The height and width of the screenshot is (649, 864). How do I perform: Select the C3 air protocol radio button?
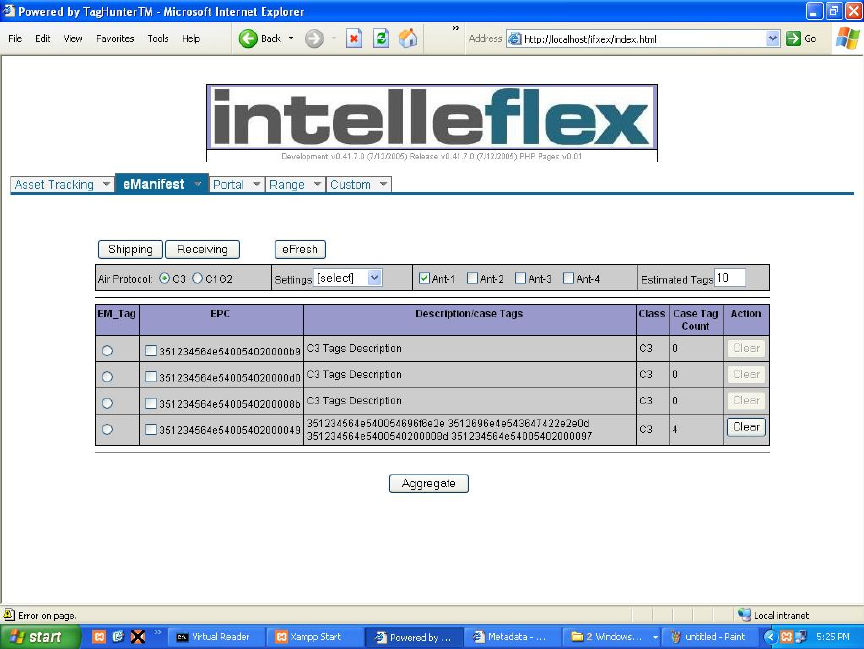(164, 279)
